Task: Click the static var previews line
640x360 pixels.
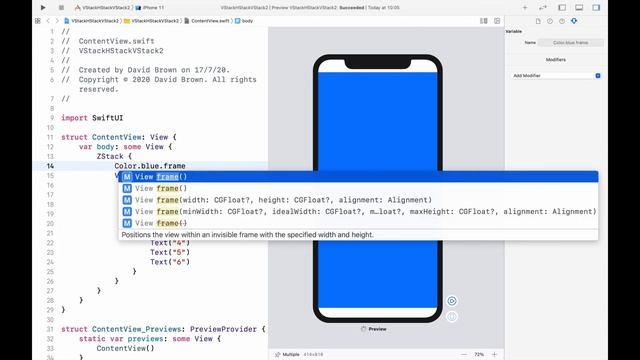Action: pos(150,339)
